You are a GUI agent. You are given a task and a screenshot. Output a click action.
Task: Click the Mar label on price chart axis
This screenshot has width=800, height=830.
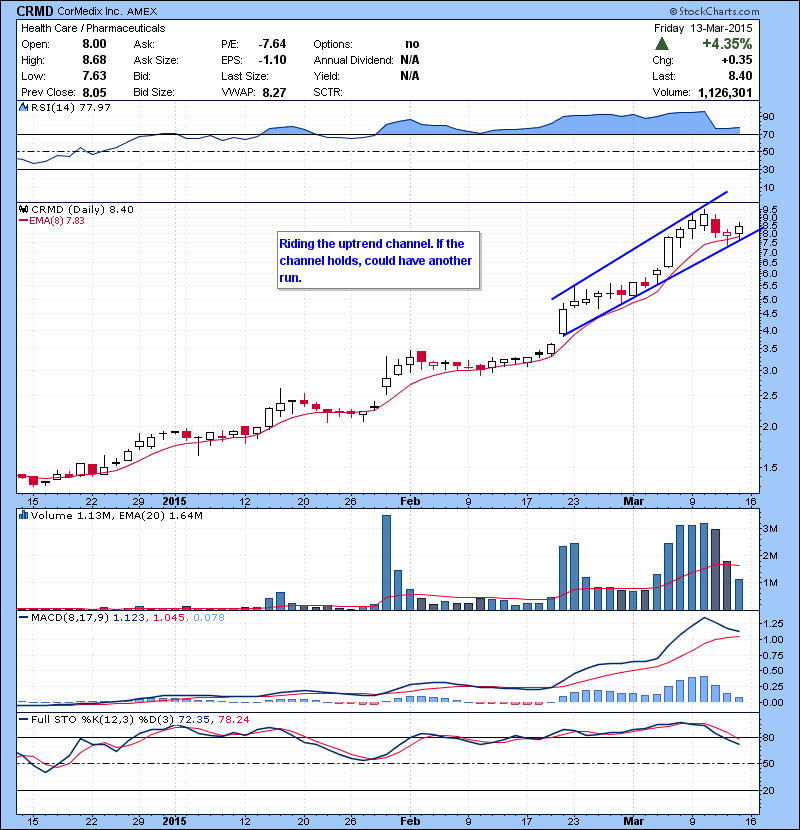click(x=633, y=501)
